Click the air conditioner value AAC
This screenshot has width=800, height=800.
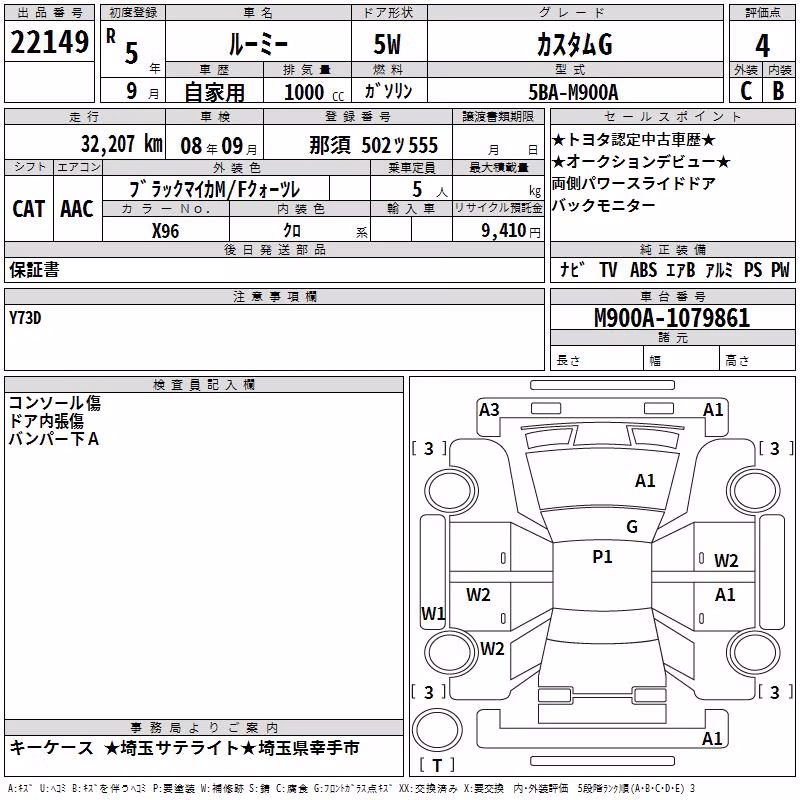[x=77, y=209]
